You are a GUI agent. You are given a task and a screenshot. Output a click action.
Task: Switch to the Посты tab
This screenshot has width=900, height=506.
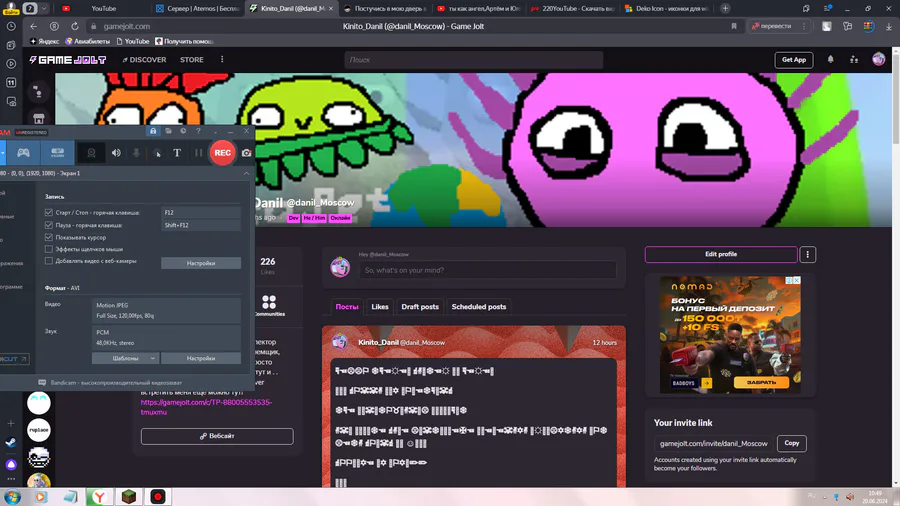tap(347, 307)
